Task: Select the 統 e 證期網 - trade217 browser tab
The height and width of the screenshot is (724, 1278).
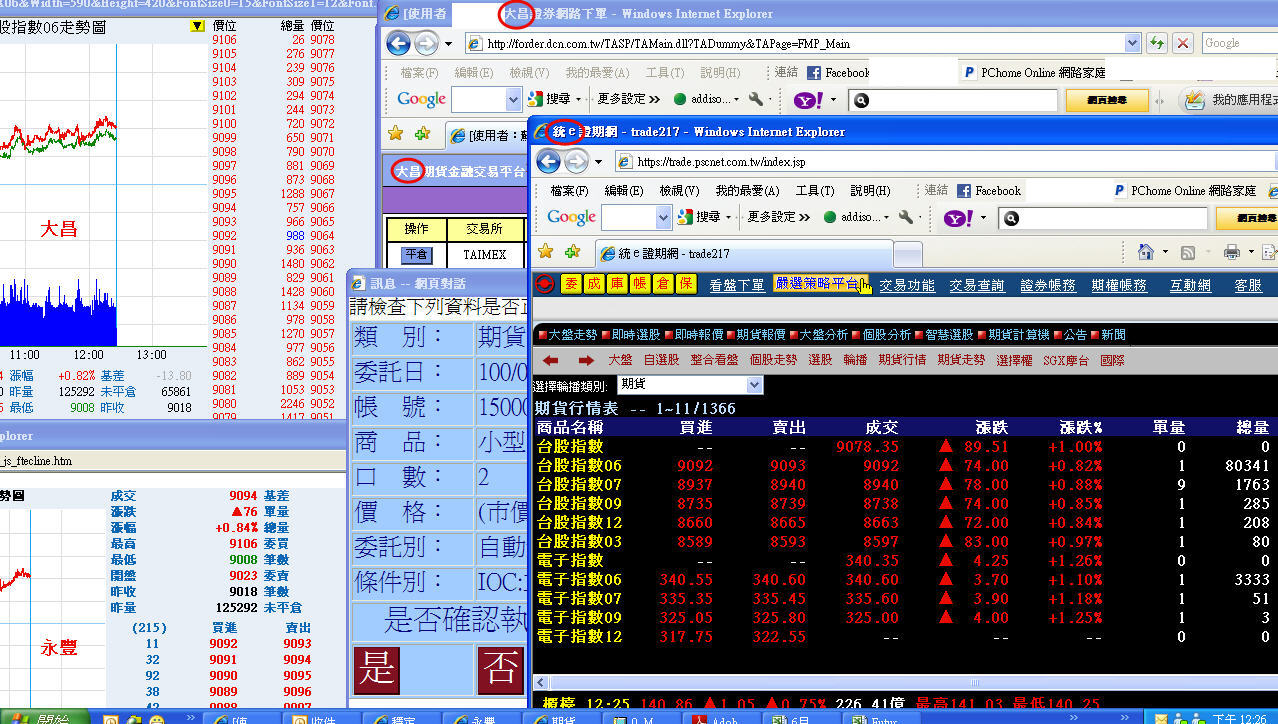Action: 743,254
